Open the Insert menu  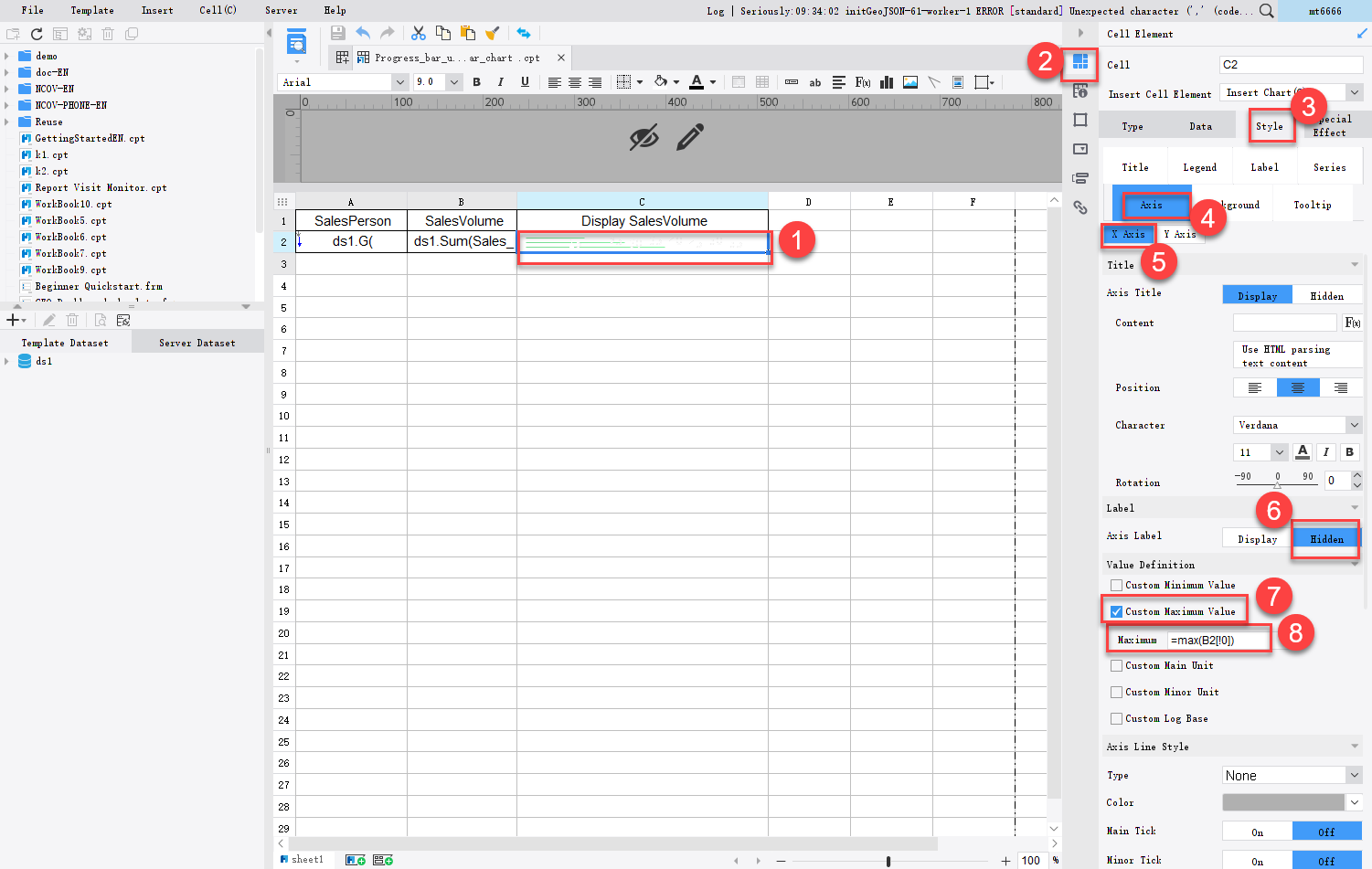tap(157, 11)
